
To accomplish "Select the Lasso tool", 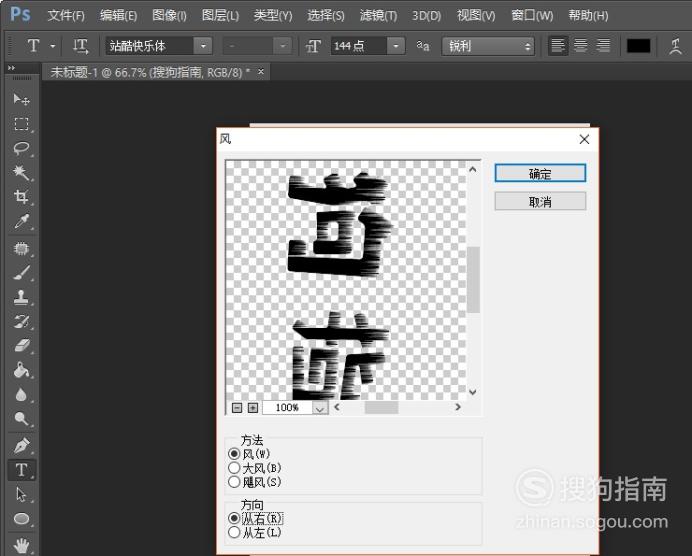I will [x=21, y=148].
